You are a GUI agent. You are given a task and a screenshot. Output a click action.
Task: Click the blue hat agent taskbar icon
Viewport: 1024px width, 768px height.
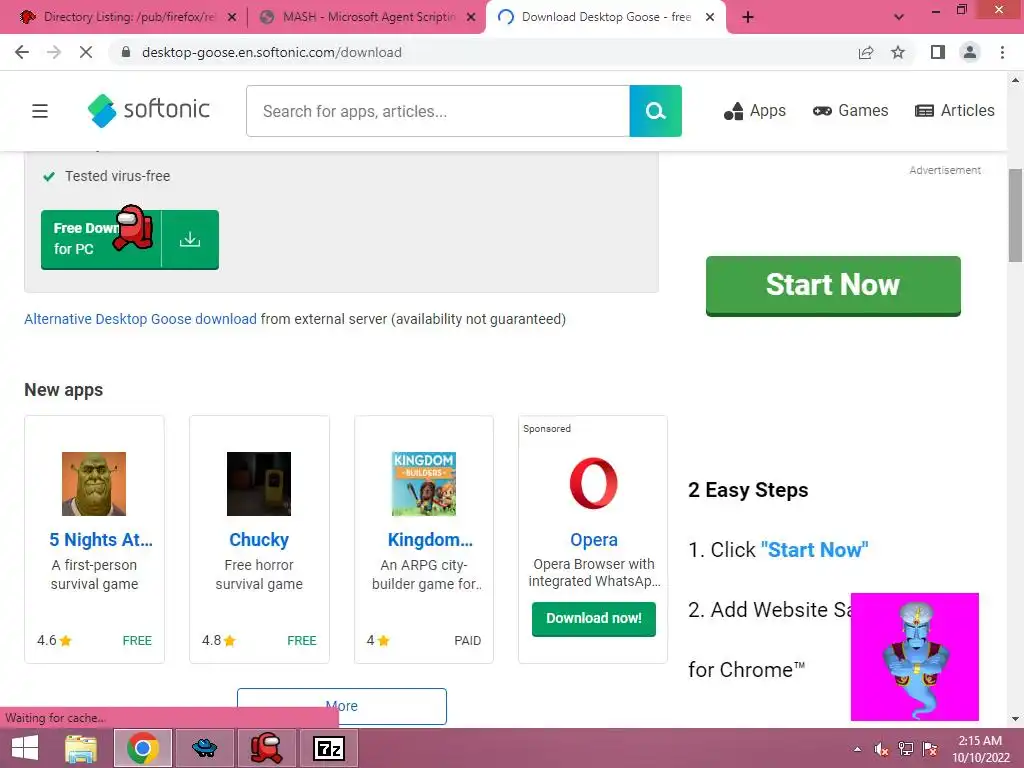(x=204, y=748)
